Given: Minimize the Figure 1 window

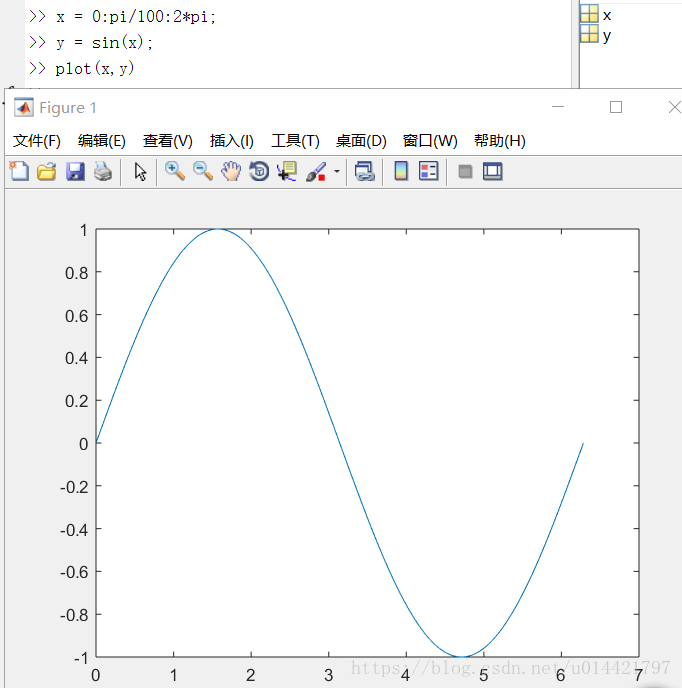Looking at the screenshot, I should pos(558,107).
